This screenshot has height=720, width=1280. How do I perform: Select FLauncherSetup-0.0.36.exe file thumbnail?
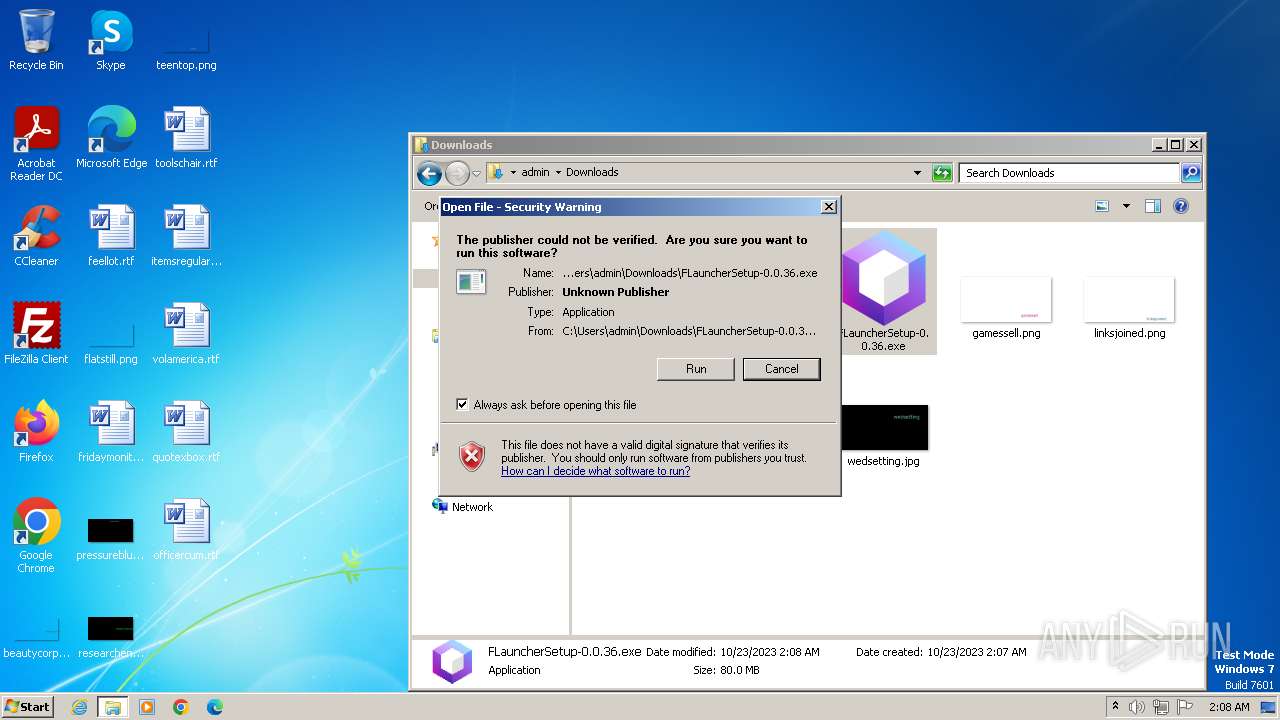coord(884,291)
